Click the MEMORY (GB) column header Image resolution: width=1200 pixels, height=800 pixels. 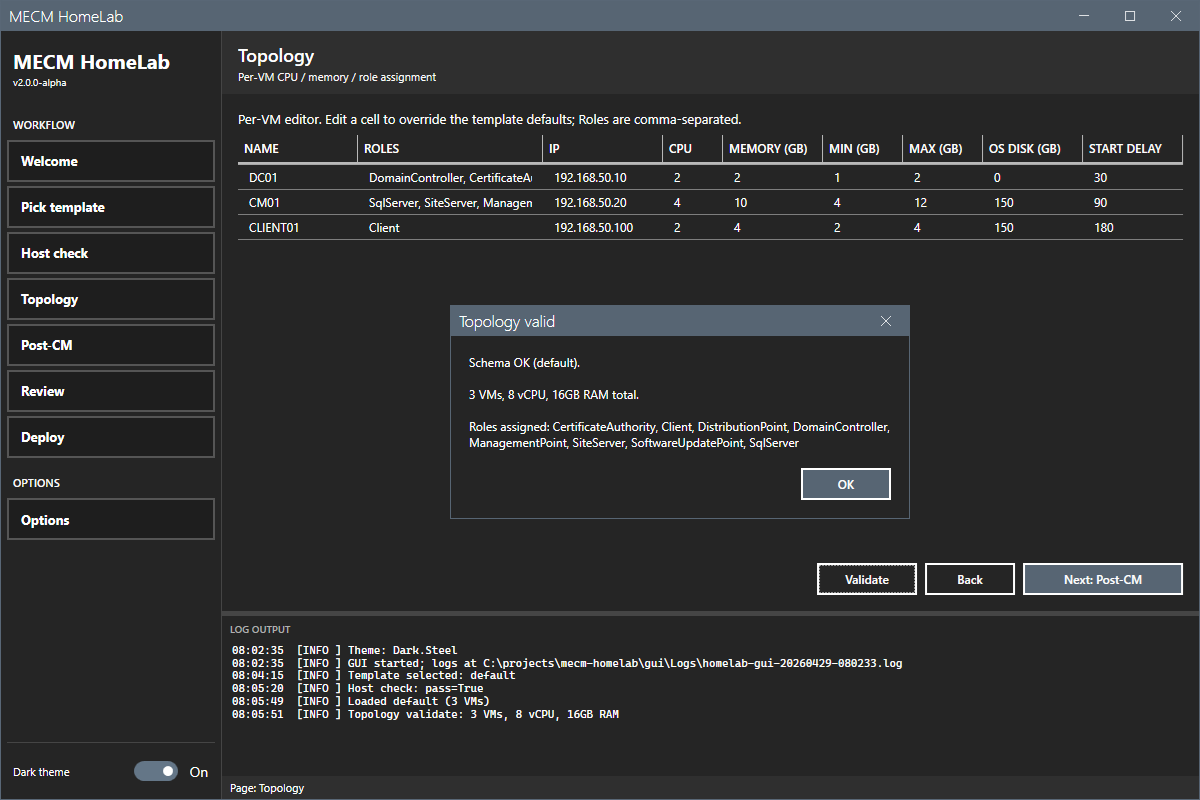coord(773,149)
